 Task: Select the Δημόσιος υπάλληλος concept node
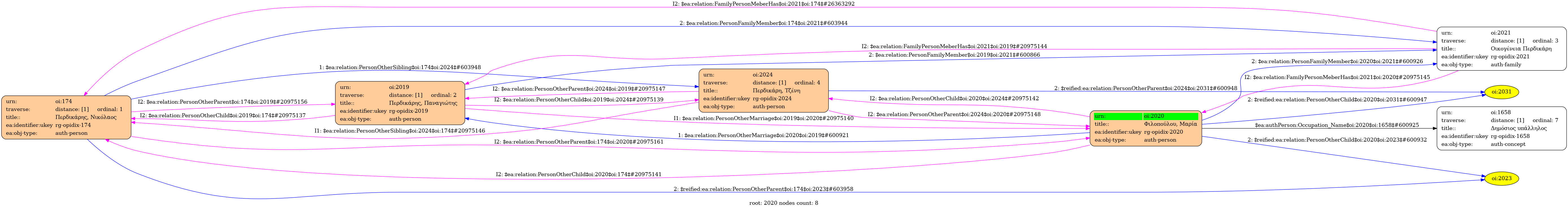click(1500, 128)
